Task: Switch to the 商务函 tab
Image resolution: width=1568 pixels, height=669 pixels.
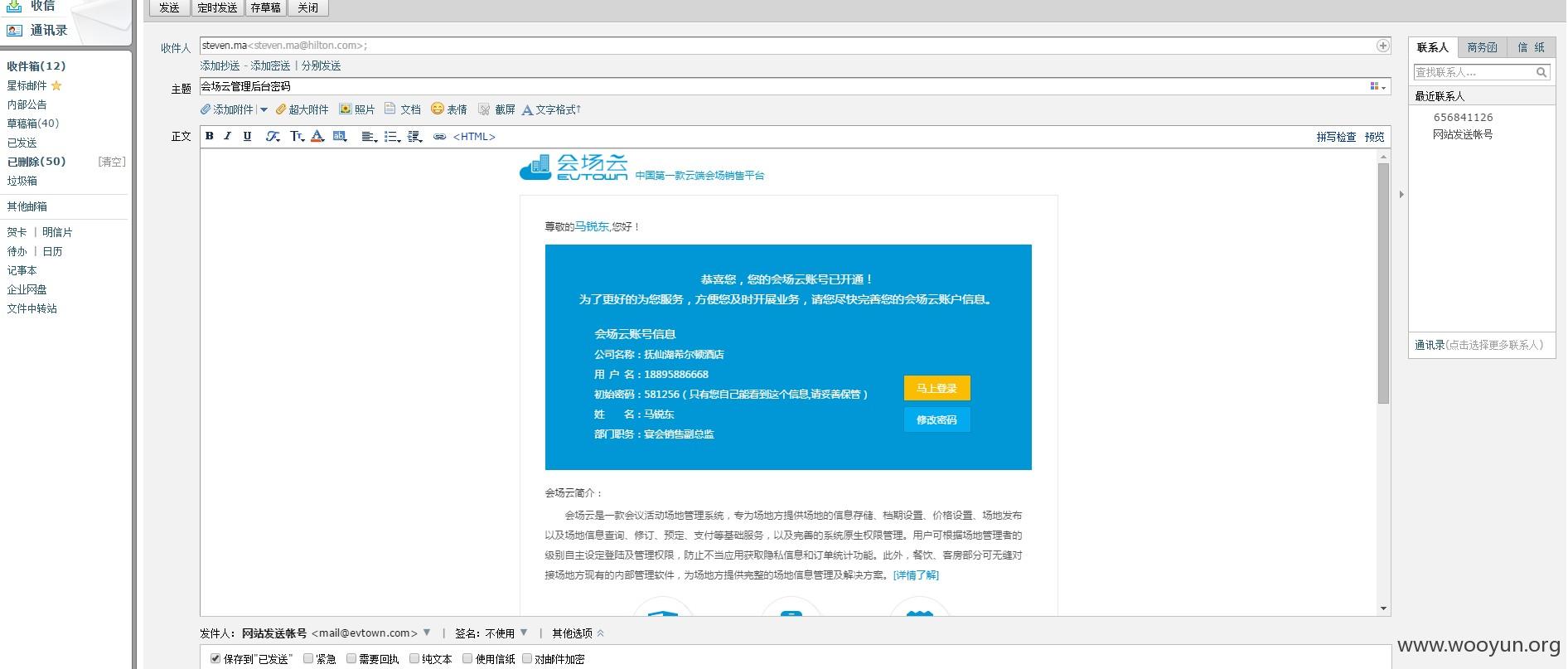Action: click(x=1482, y=47)
